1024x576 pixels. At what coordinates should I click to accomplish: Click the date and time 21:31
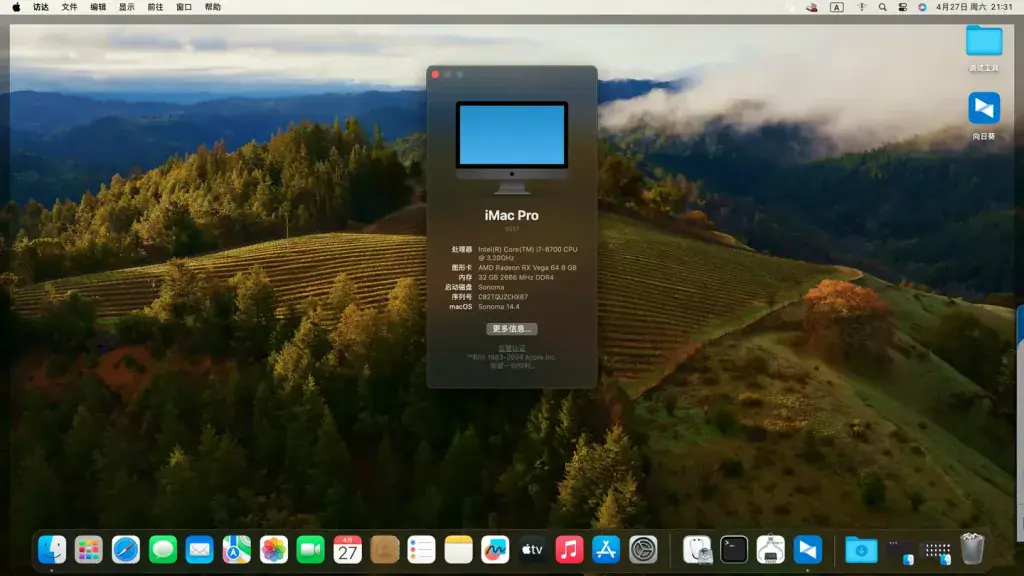(974, 7)
